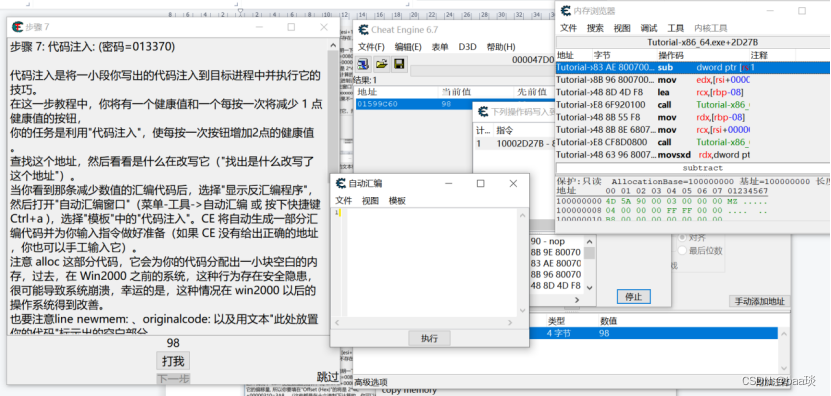Open 视图 menu in 内存浏览器
831x396 pixels.
[622, 28]
